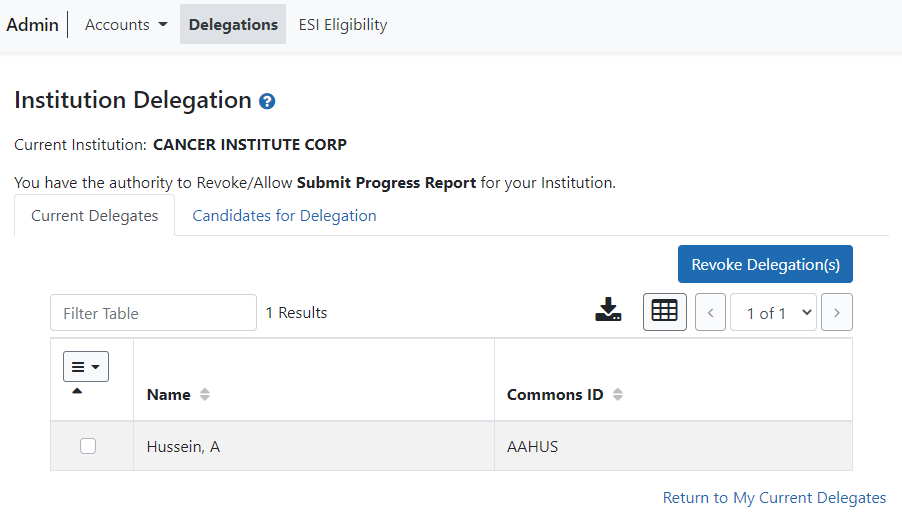This screenshot has width=902, height=517.
Task: Sort table by Name column arrows
Action: 205,395
